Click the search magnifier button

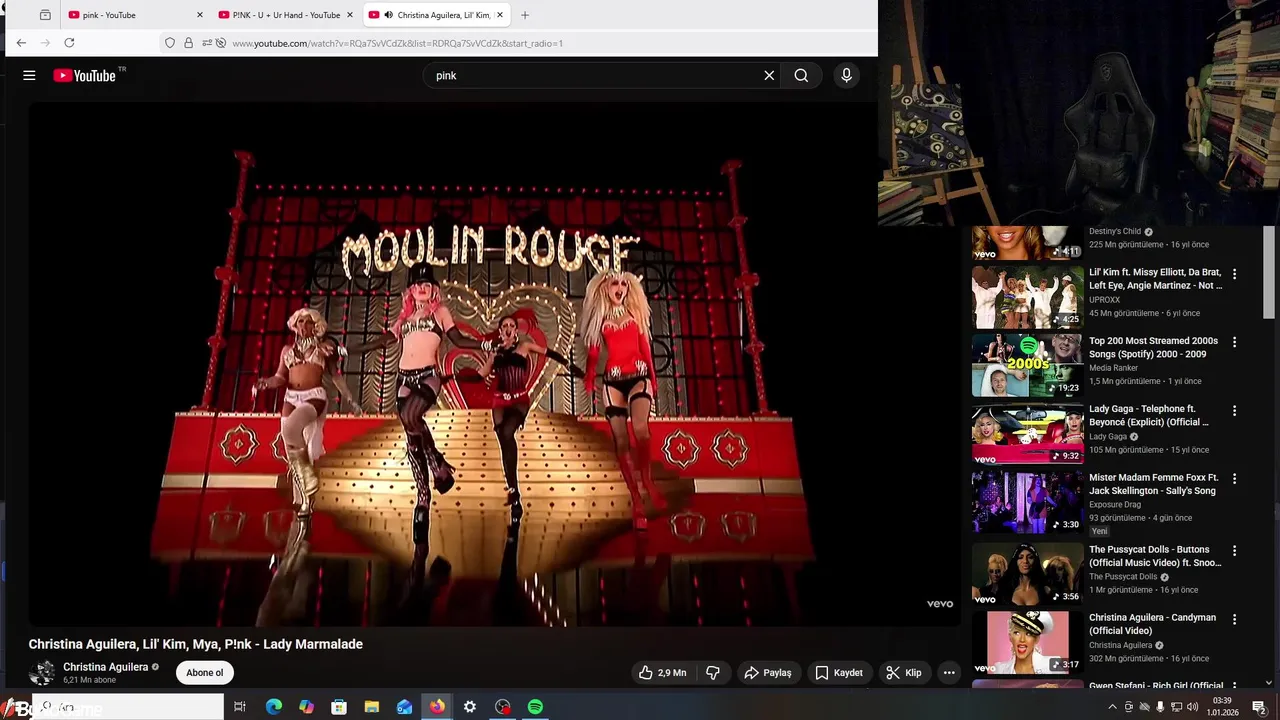point(801,75)
